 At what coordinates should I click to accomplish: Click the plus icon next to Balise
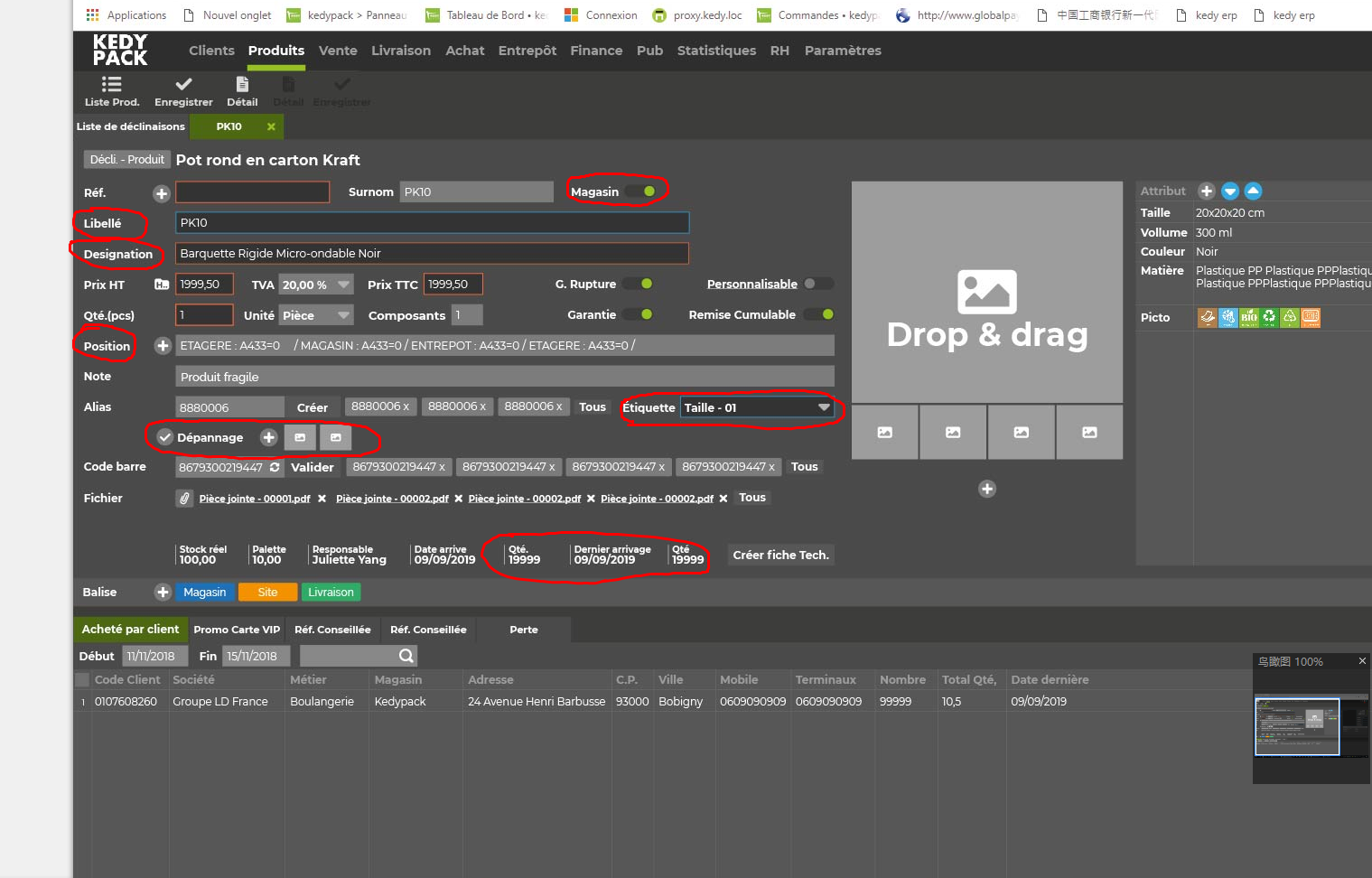point(163,593)
